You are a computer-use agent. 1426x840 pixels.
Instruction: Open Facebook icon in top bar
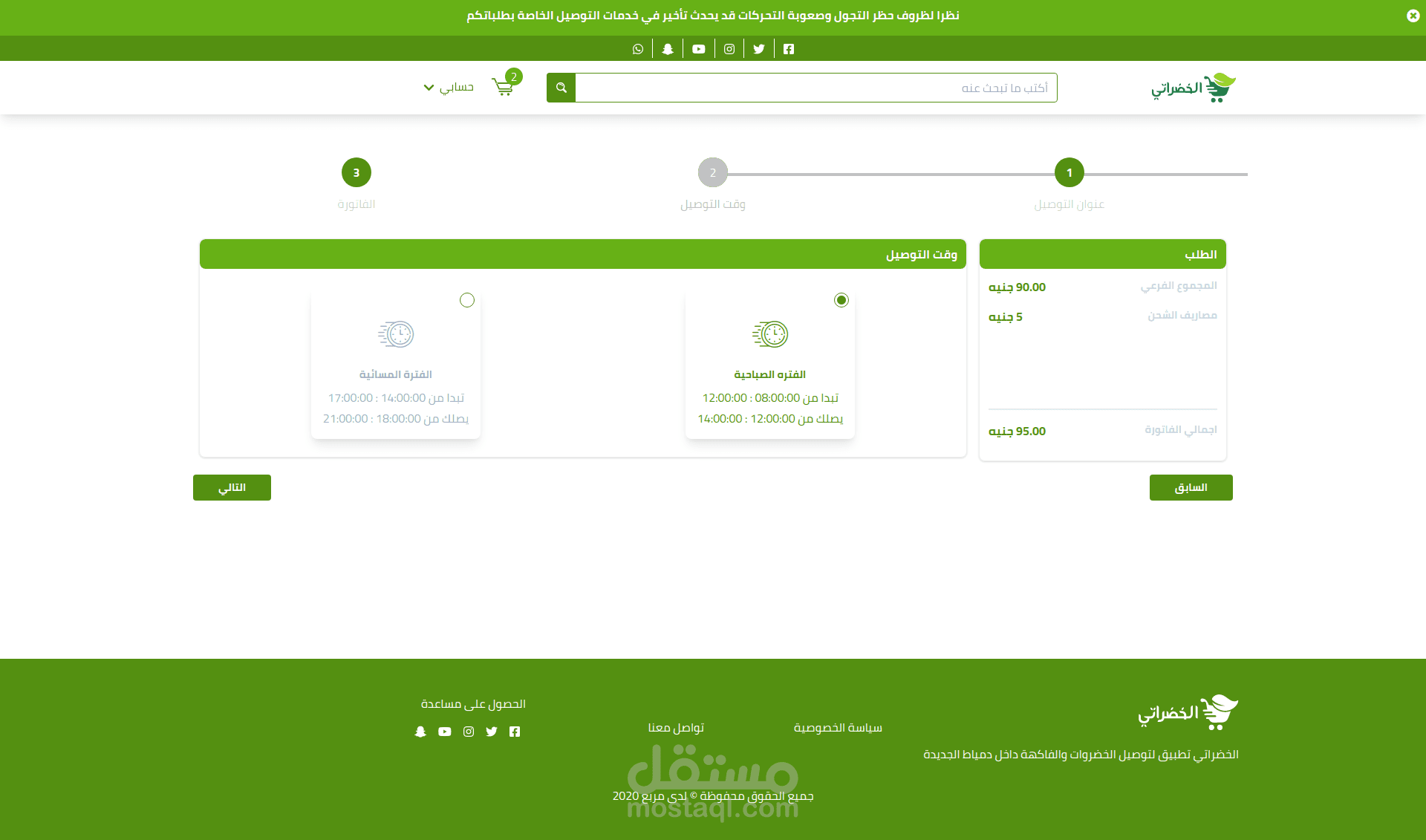[x=789, y=49]
